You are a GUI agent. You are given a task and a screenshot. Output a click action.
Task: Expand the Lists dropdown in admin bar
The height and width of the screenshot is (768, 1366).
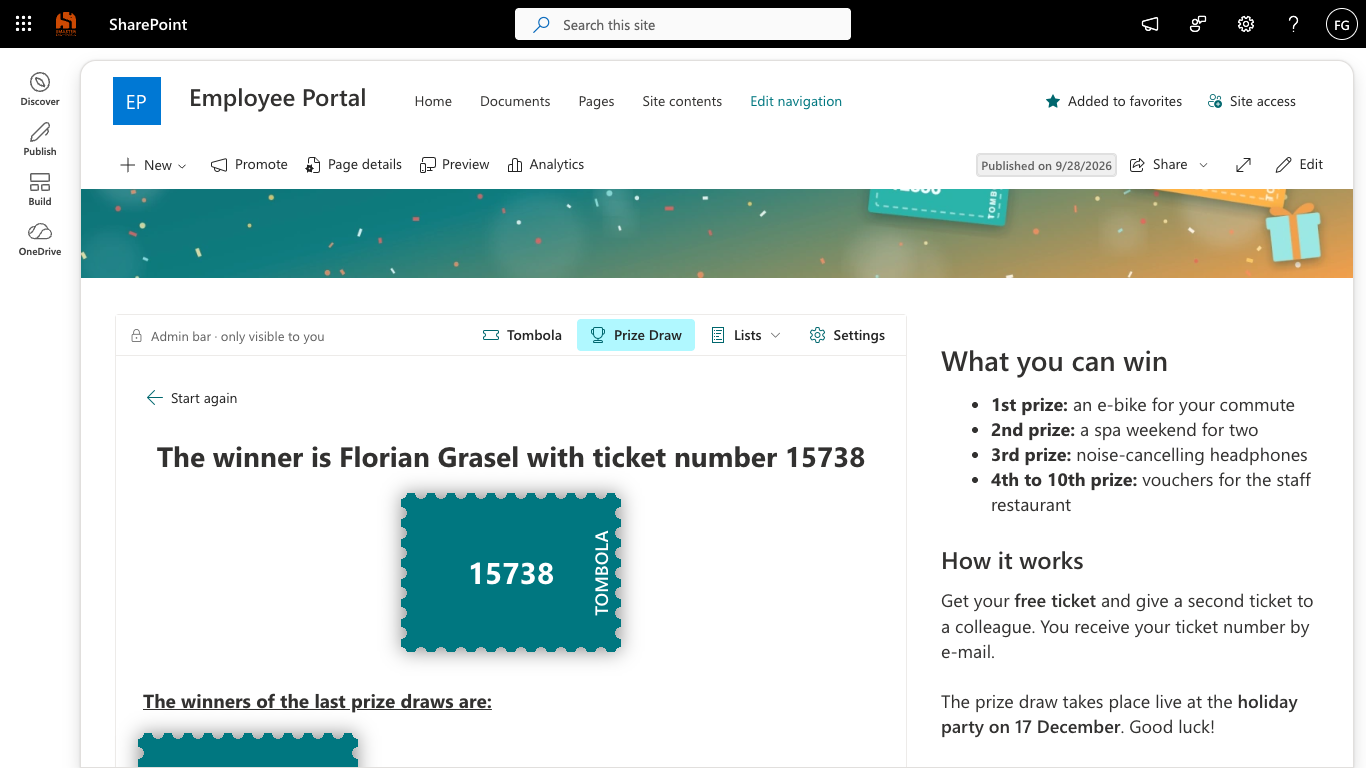(746, 335)
